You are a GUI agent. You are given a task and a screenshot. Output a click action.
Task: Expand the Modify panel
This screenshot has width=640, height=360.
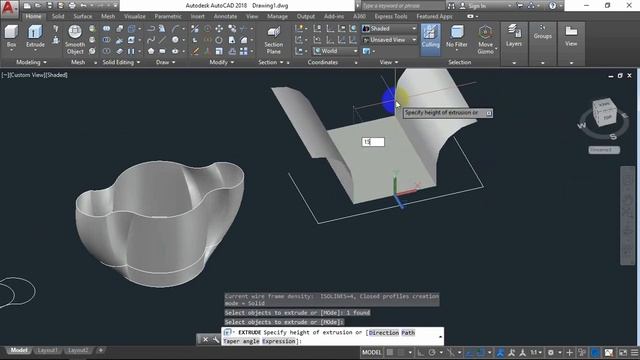click(222, 62)
